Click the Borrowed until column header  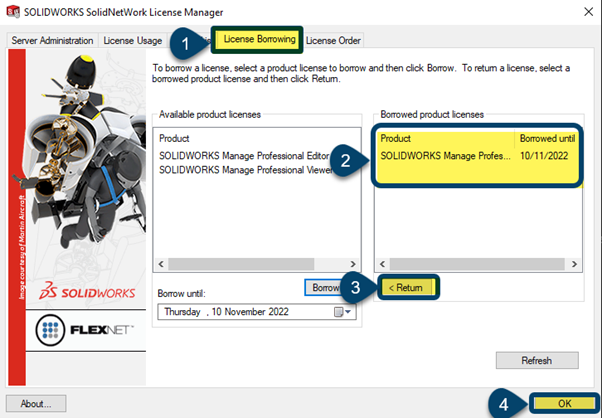(x=547, y=139)
